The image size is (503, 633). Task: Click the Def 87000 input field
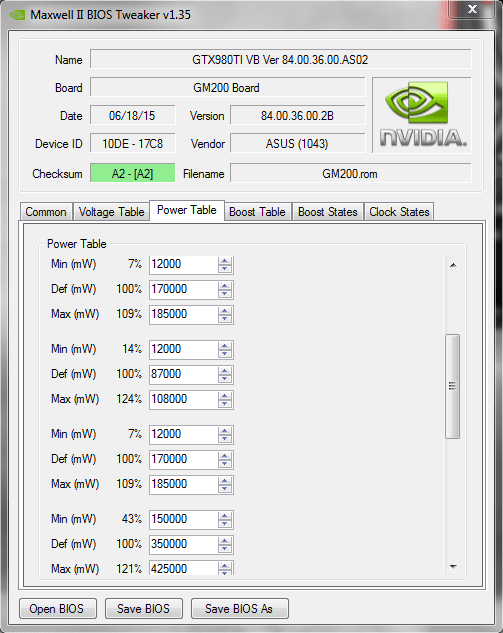[x=184, y=375]
